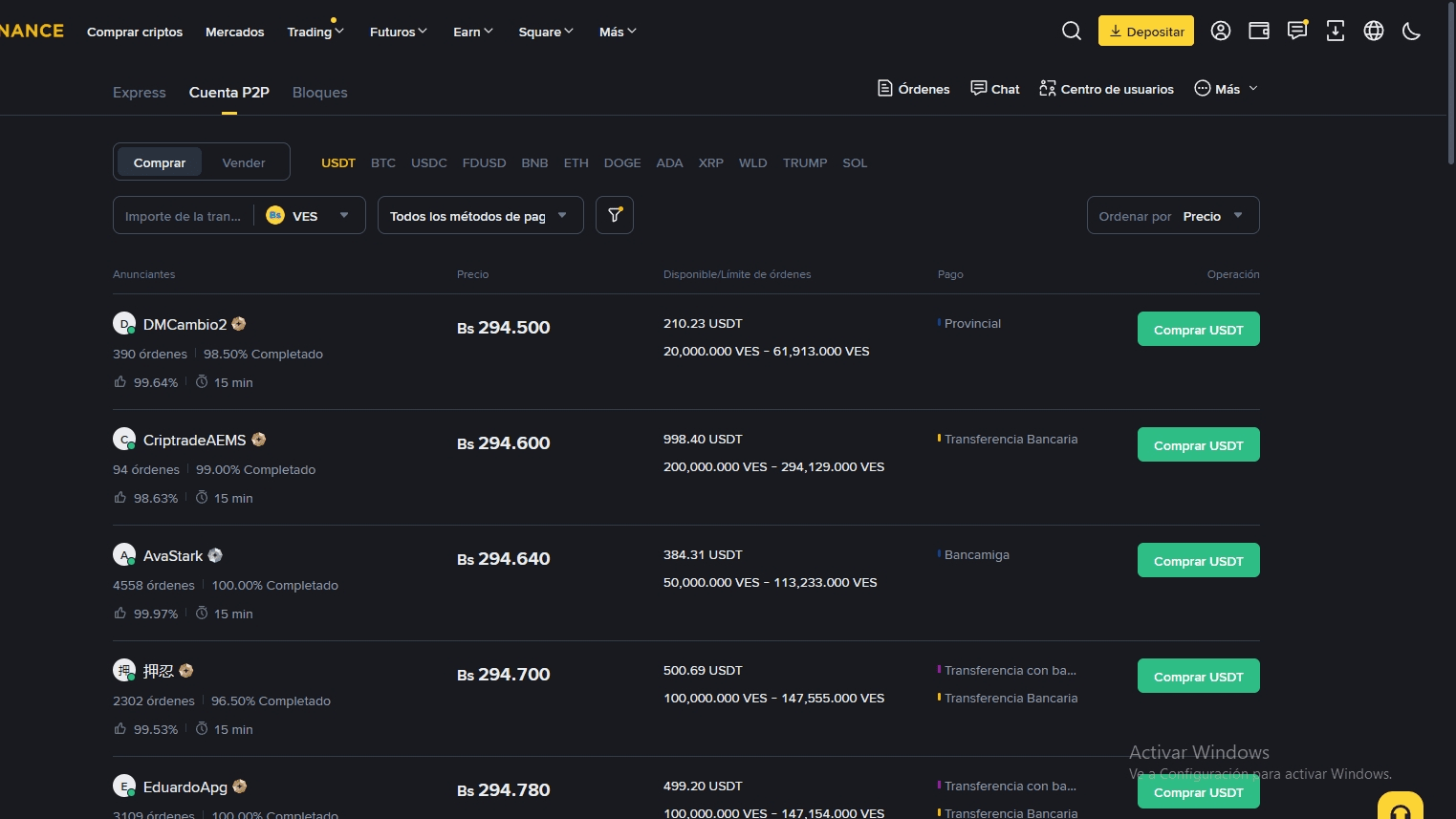Click AvaStark avatar icon

pos(124,555)
